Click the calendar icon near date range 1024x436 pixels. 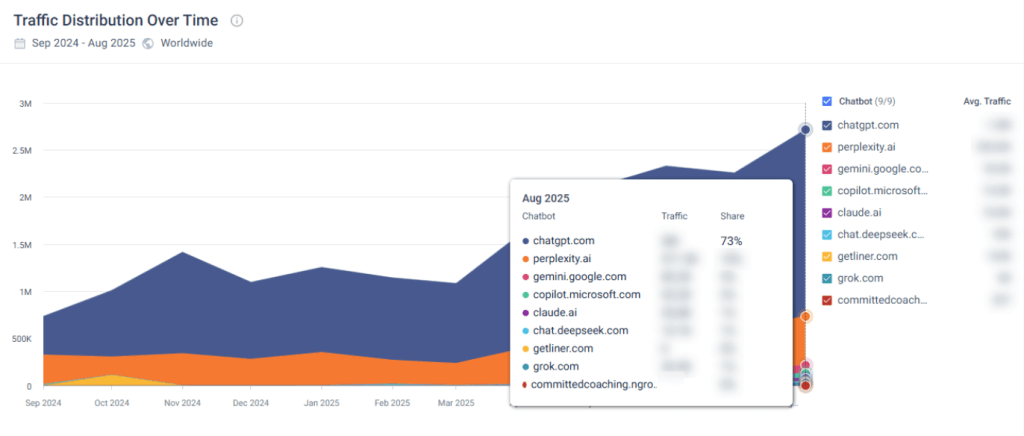point(20,43)
